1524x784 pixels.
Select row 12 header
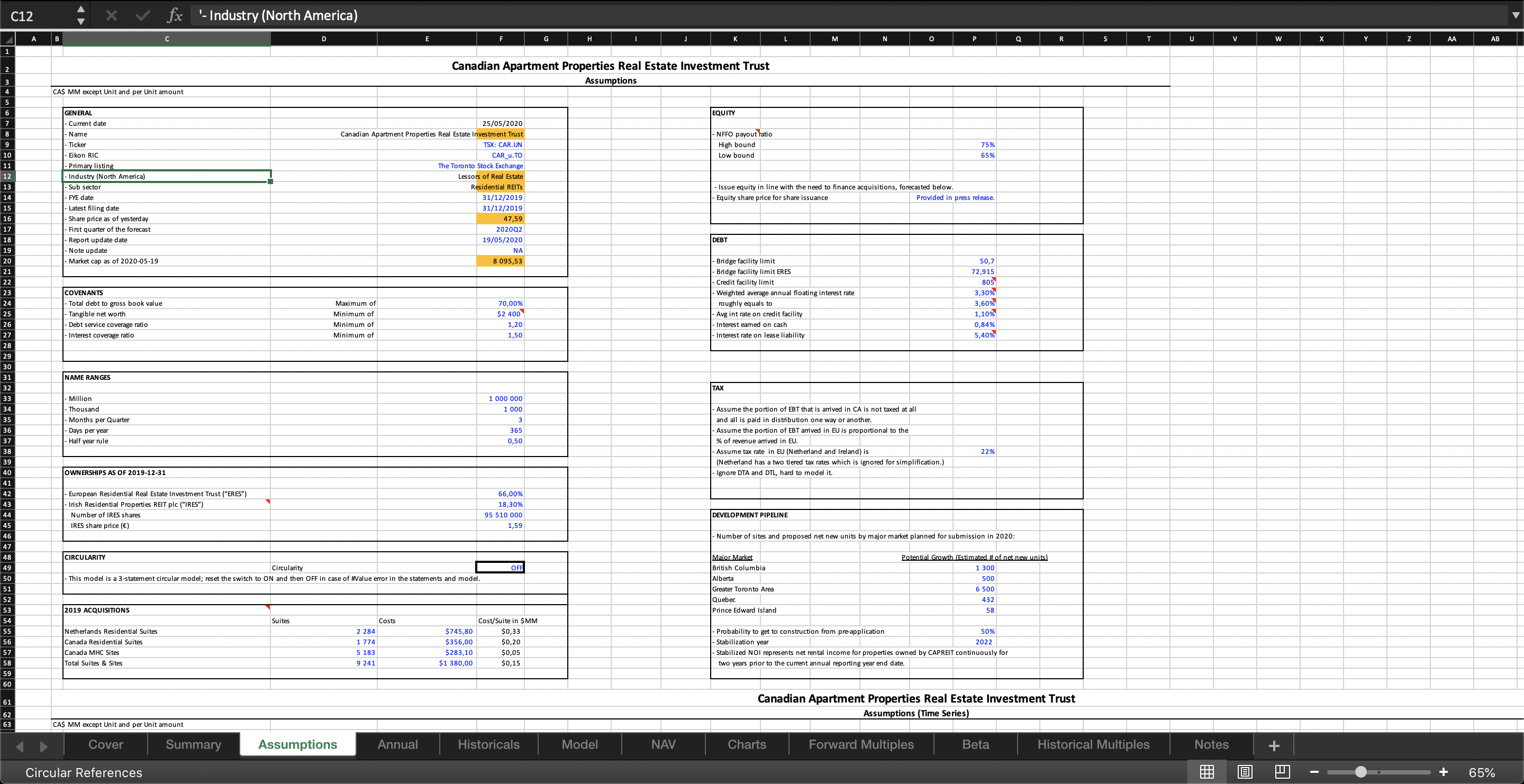click(7, 176)
